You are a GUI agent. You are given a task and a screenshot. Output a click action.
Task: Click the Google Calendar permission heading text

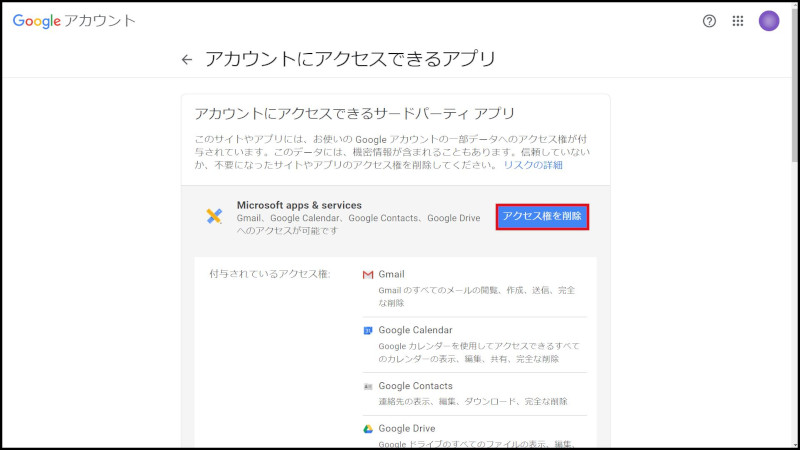[x=415, y=330]
